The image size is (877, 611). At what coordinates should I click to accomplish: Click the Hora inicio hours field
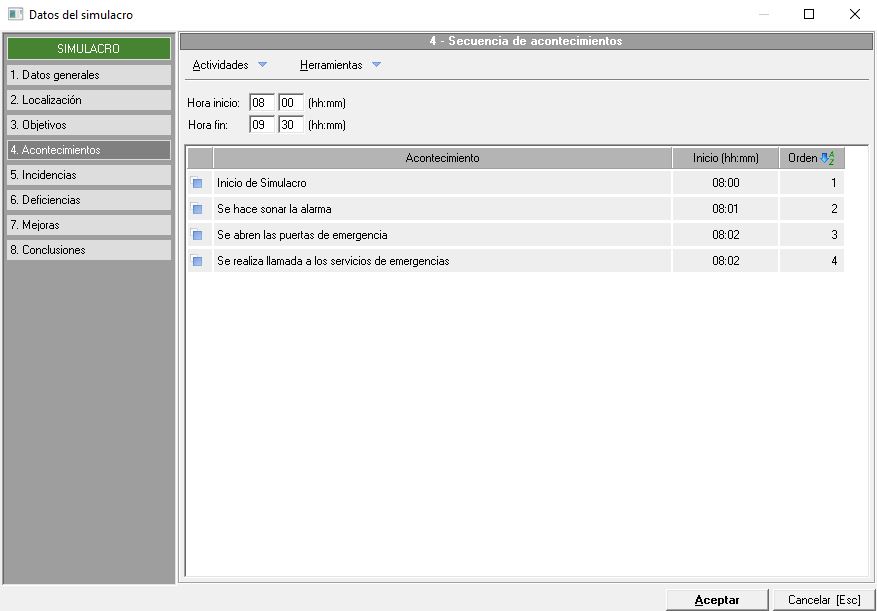click(x=262, y=103)
